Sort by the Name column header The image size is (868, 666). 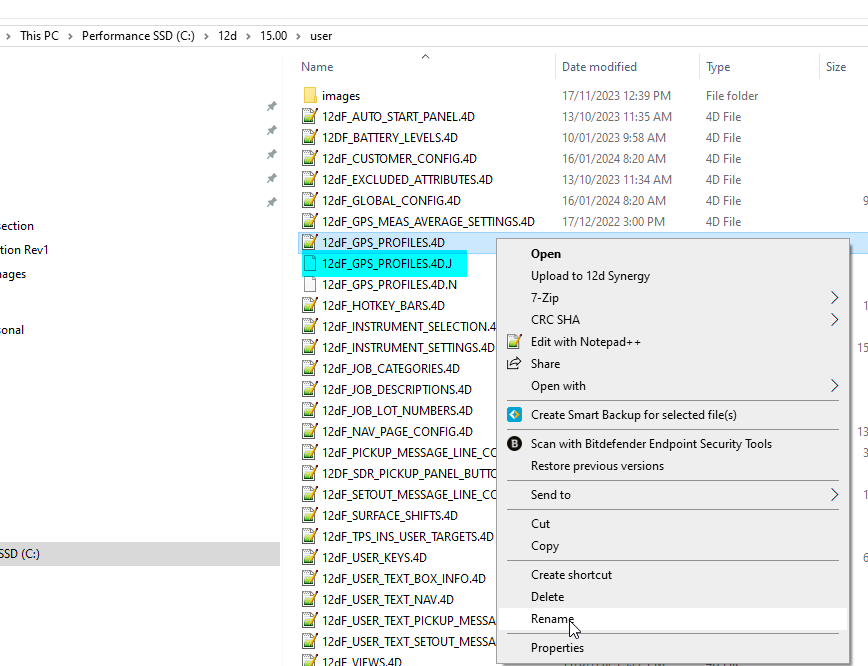(x=317, y=67)
